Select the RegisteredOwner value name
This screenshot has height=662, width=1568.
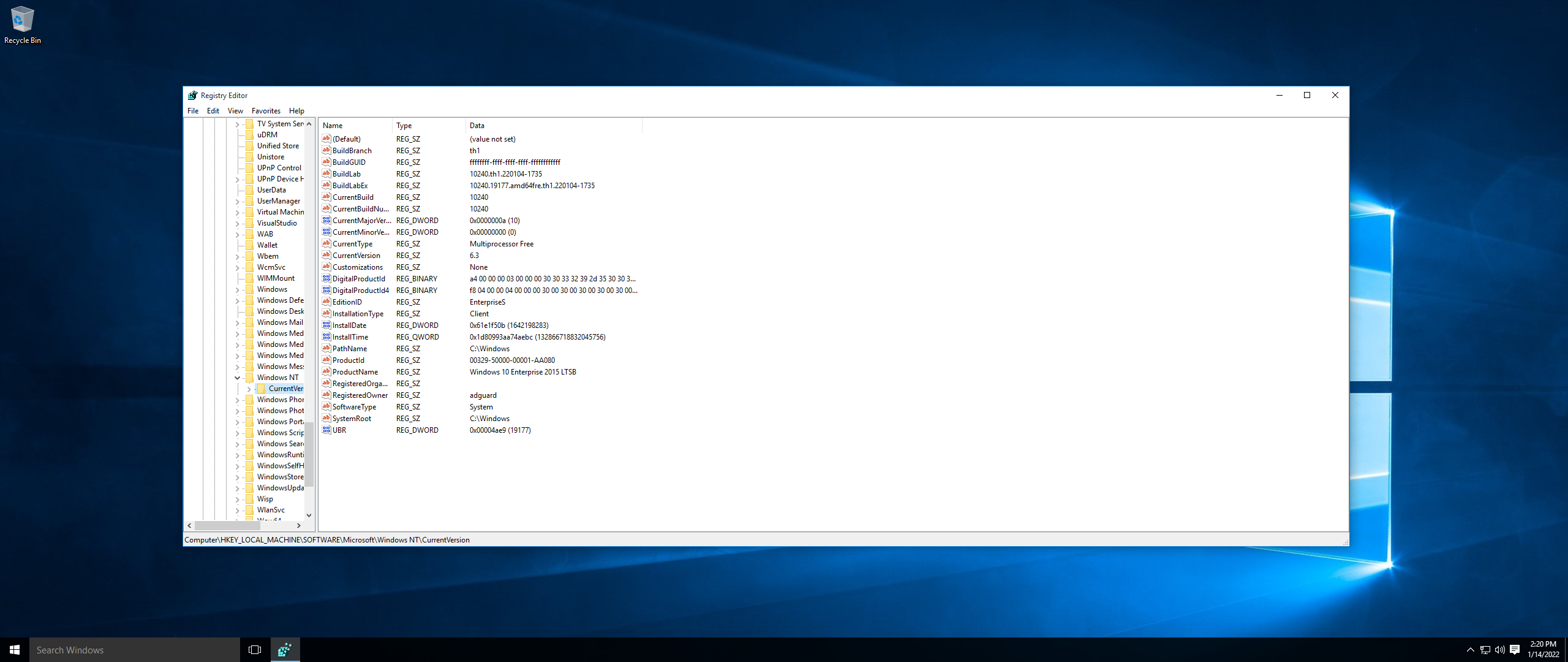(360, 395)
